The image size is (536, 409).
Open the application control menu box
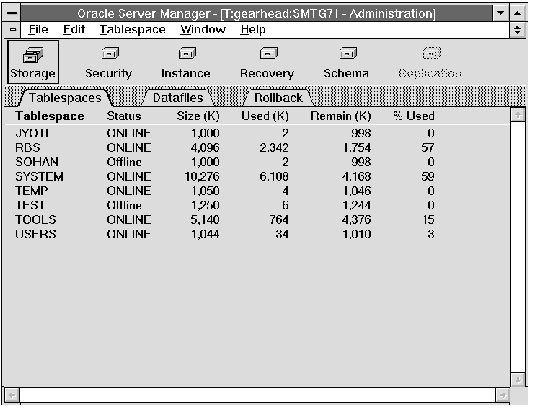[x=12, y=13]
